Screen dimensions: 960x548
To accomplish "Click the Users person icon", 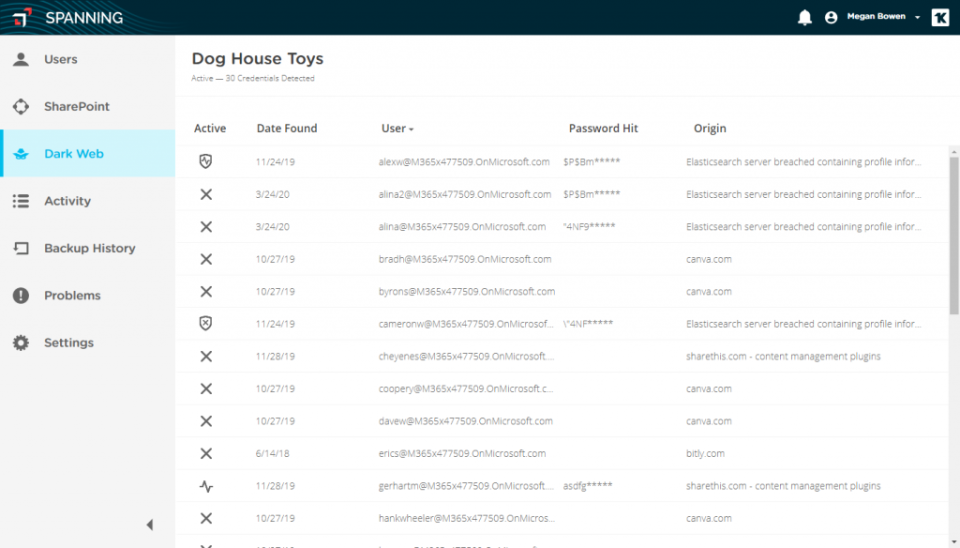I will (x=21, y=59).
